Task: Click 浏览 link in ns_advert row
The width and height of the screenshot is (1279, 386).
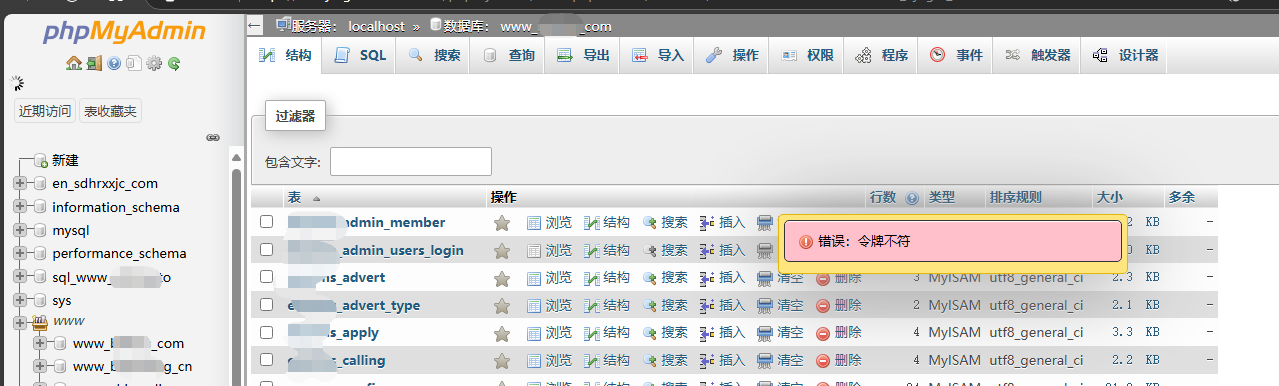Action: pos(558,277)
